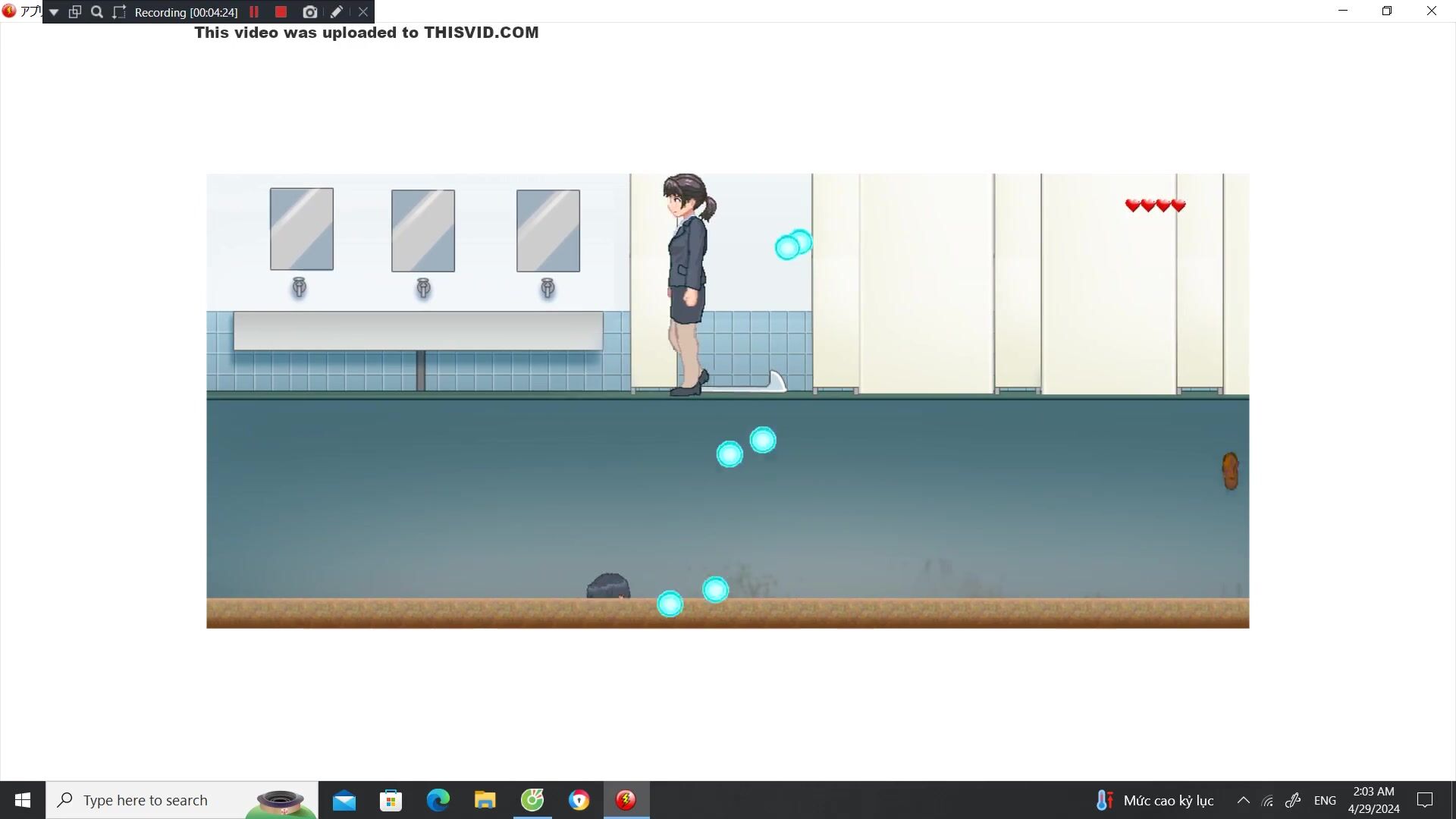Image resolution: width=1456 pixels, height=819 pixels.
Task: Launch Microsoft Edge from taskbar
Action: click(x=438, y=800)
